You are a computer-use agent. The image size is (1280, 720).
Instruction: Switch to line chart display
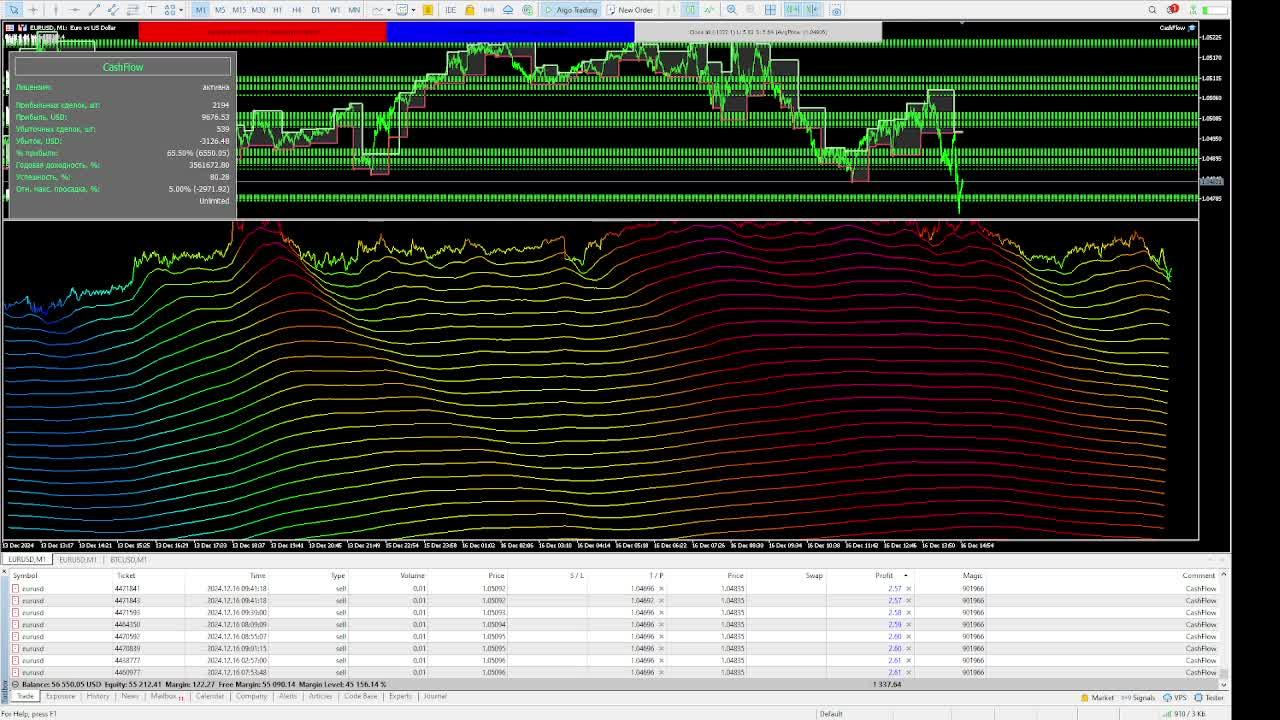[709, 10]
